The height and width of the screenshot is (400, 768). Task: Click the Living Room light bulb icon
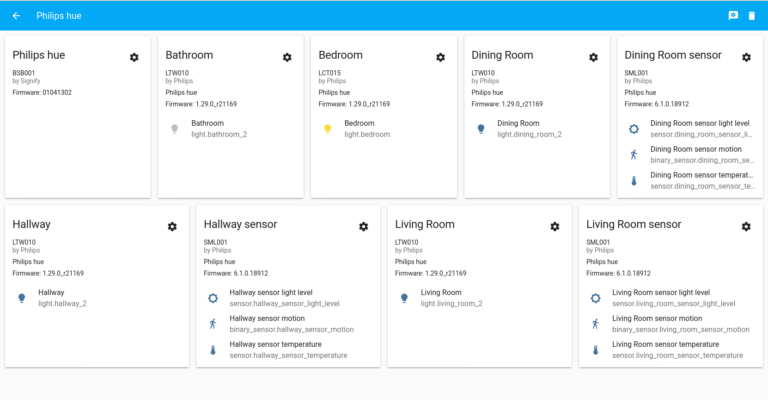tap(404, 298)
